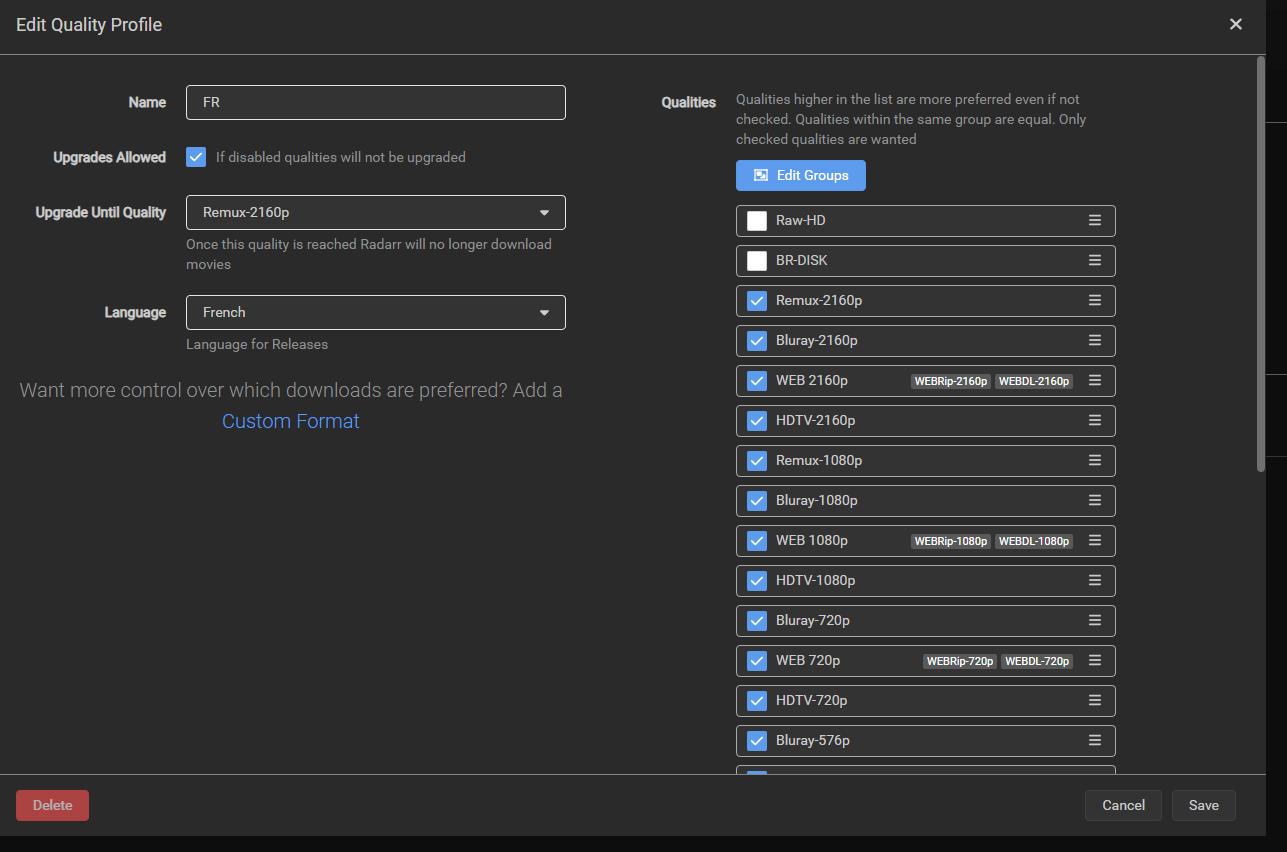Click the Edit Groups button
This screenshot has height=852, width=1287.
800,175
